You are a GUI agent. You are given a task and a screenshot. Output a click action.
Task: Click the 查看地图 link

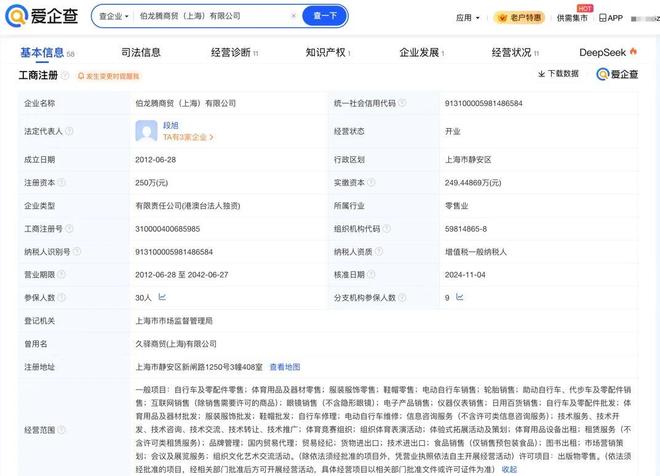[x=285, y=367]
